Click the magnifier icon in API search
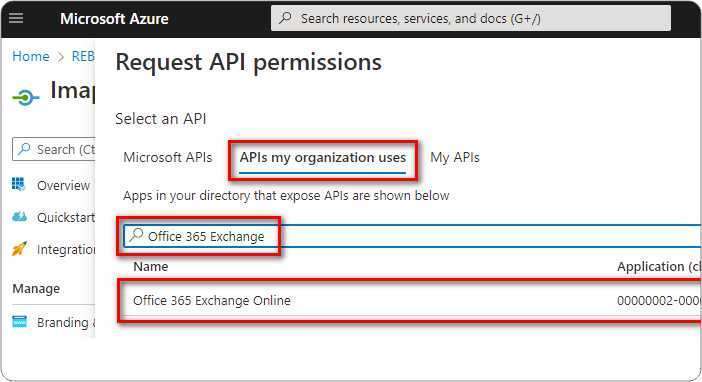702x382 pixels. coord(136,235)
